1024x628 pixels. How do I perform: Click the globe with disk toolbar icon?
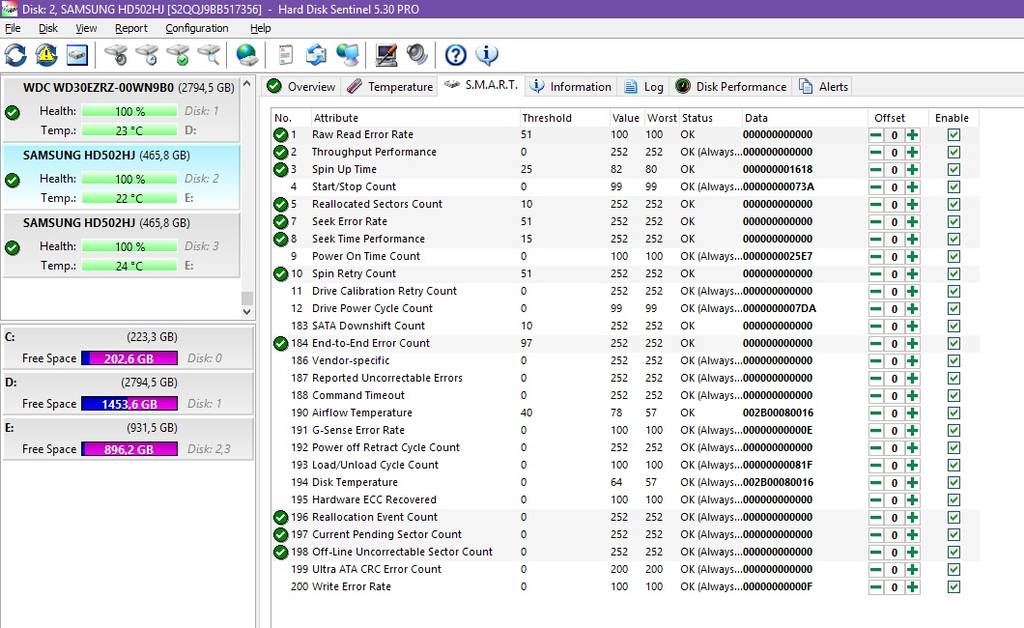coord(247,55)
